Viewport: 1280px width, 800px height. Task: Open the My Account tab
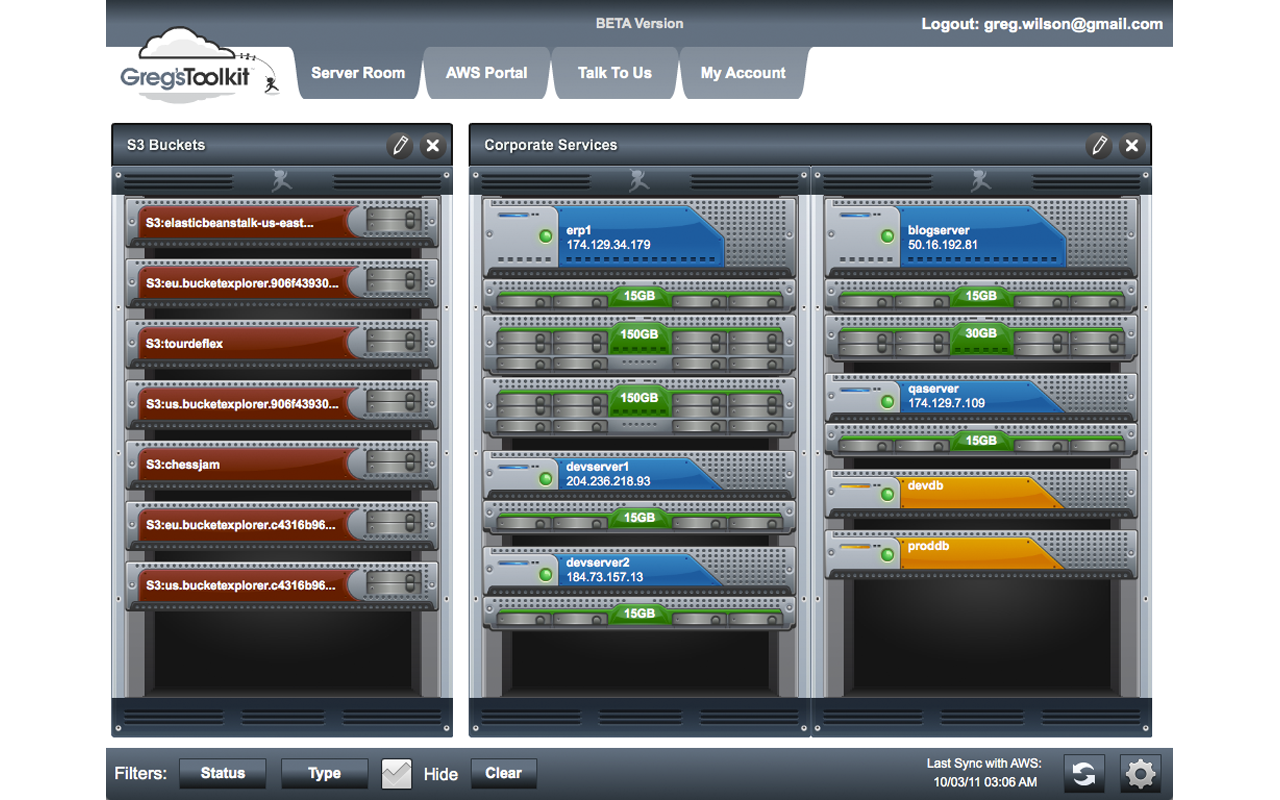[742, 73]
